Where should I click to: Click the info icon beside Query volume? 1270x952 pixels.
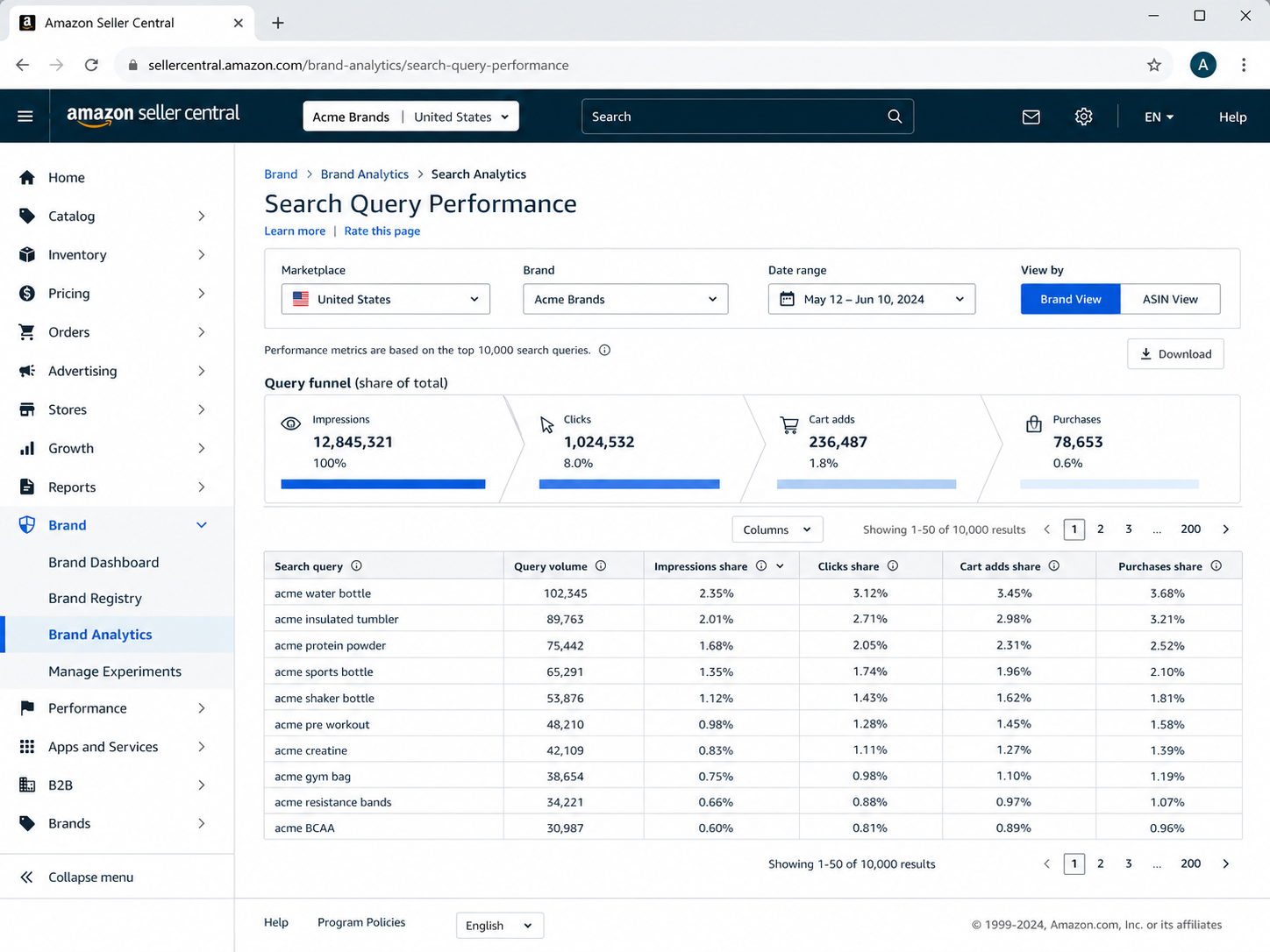[x=601, y=566]
